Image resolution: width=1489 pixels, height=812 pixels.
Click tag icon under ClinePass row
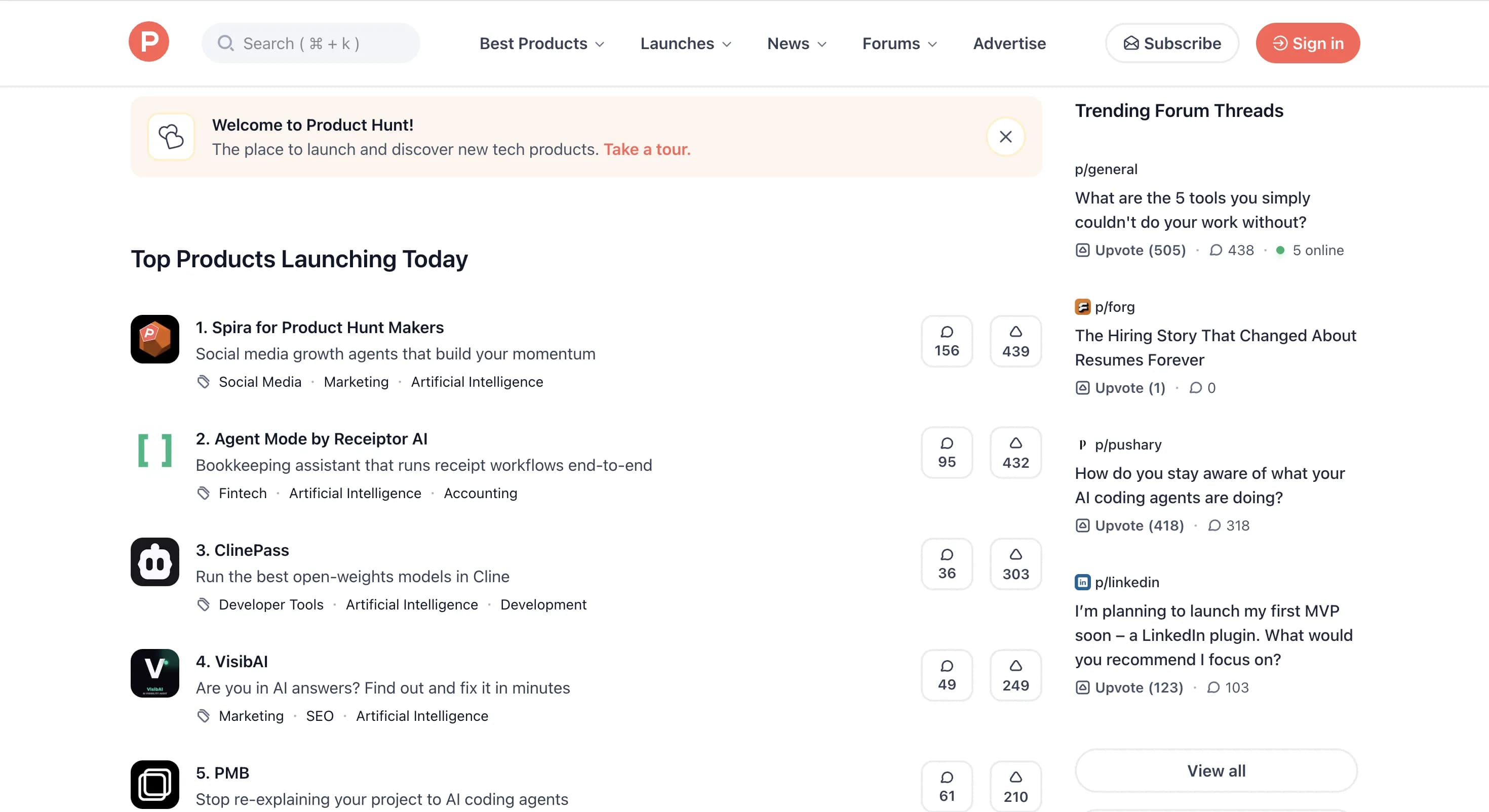tap(204, 604)
